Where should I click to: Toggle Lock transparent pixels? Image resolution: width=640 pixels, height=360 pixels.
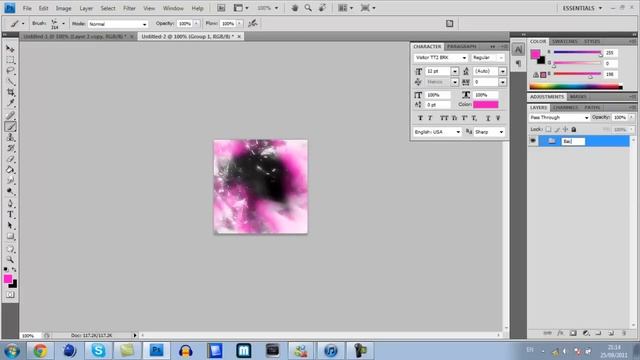click(548, 129)
